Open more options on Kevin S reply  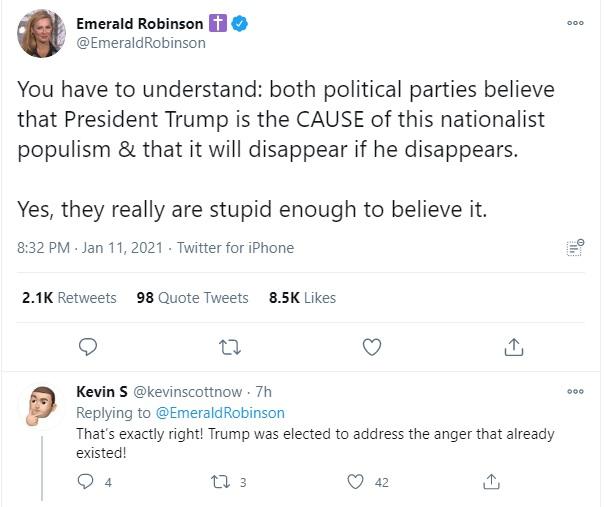(x=575, y=392)
